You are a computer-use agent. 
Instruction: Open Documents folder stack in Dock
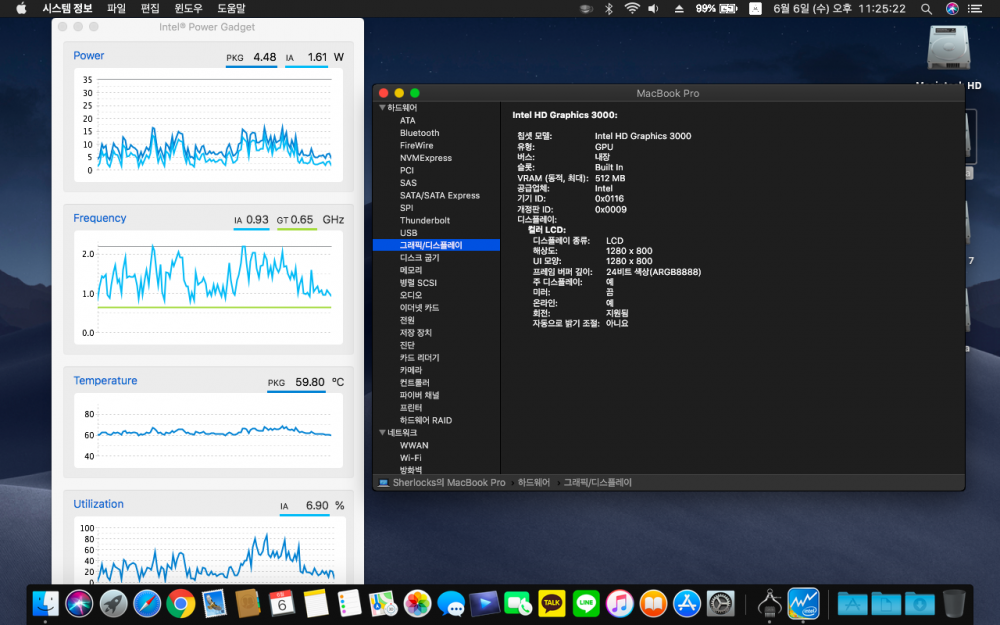click(886, 603)
